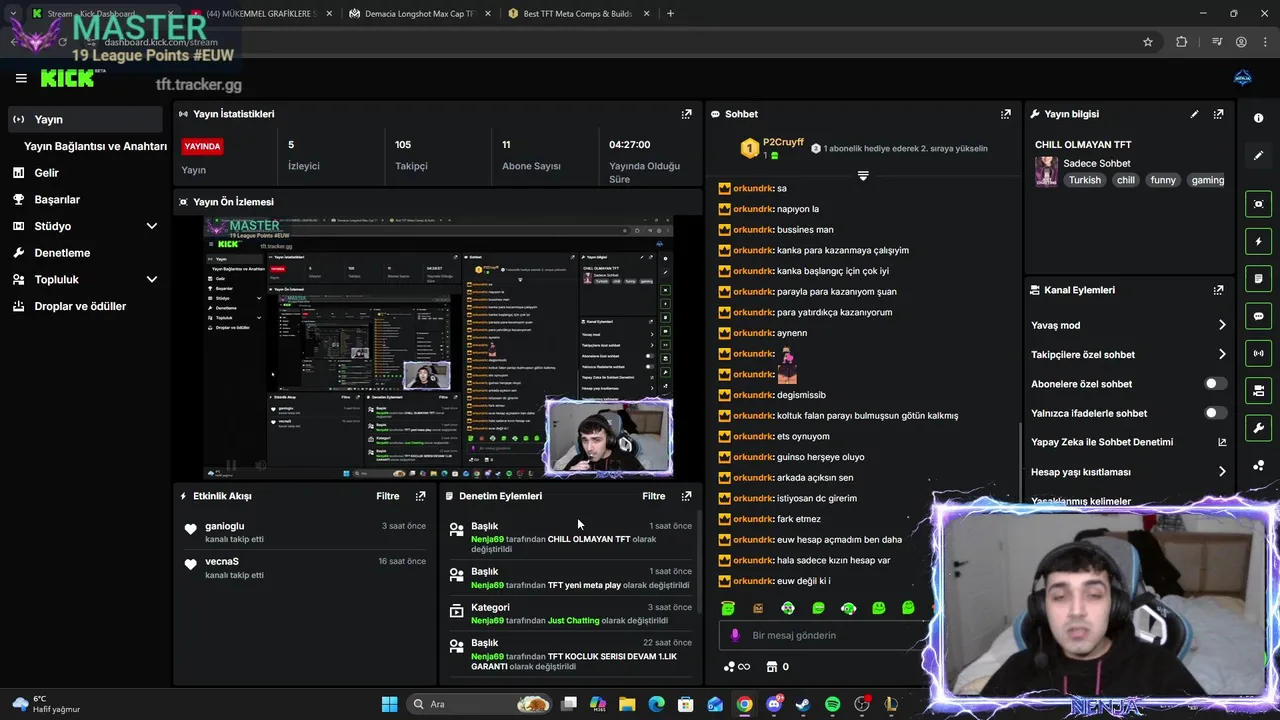Toggle the channel actions widget icon in sidebar
The image size is (1280, 720).
point(1258,390)
